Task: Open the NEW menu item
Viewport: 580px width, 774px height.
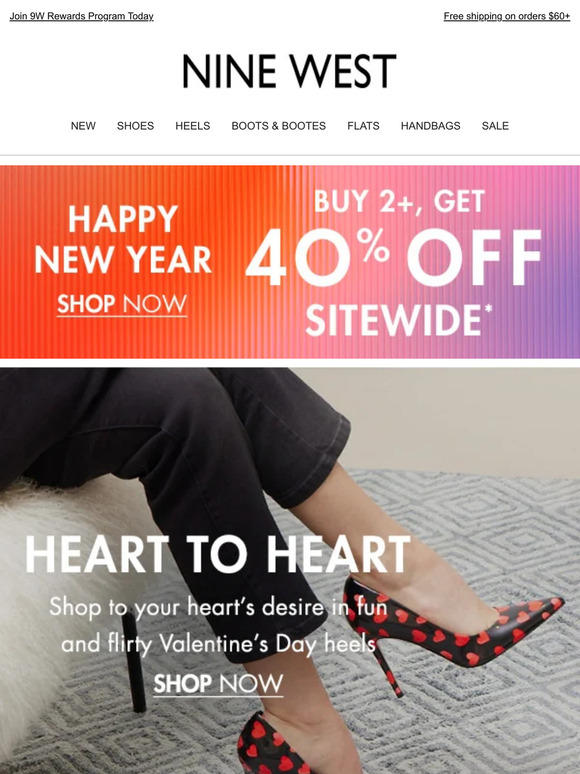Action: click(83, 126)
